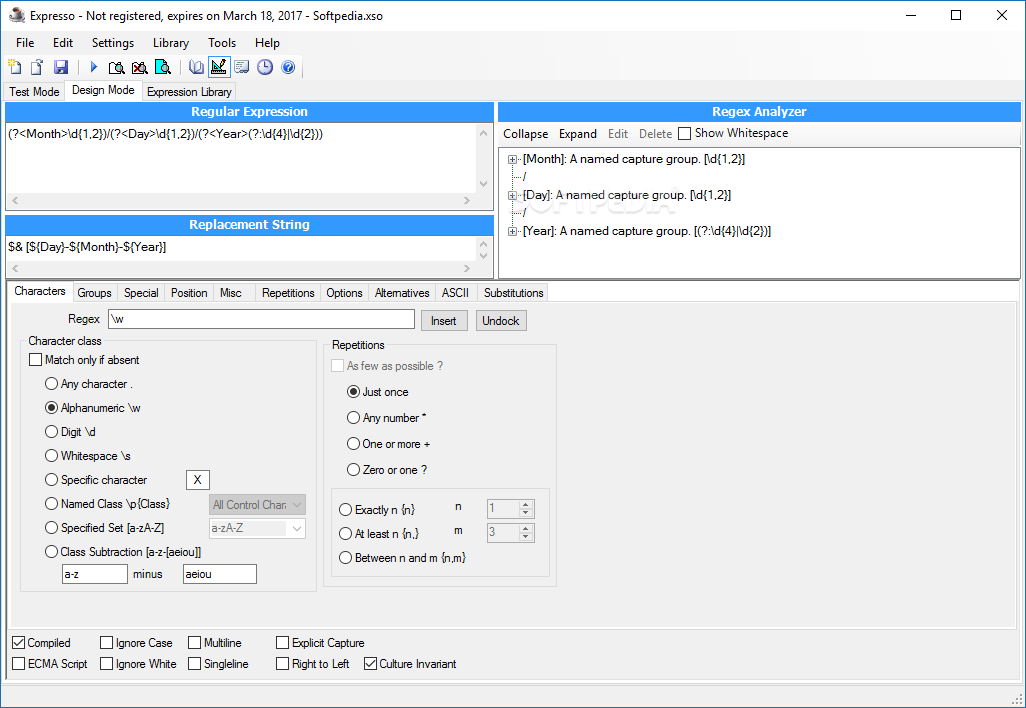
Task: Open the Edit menu
Action: (63, 43)
